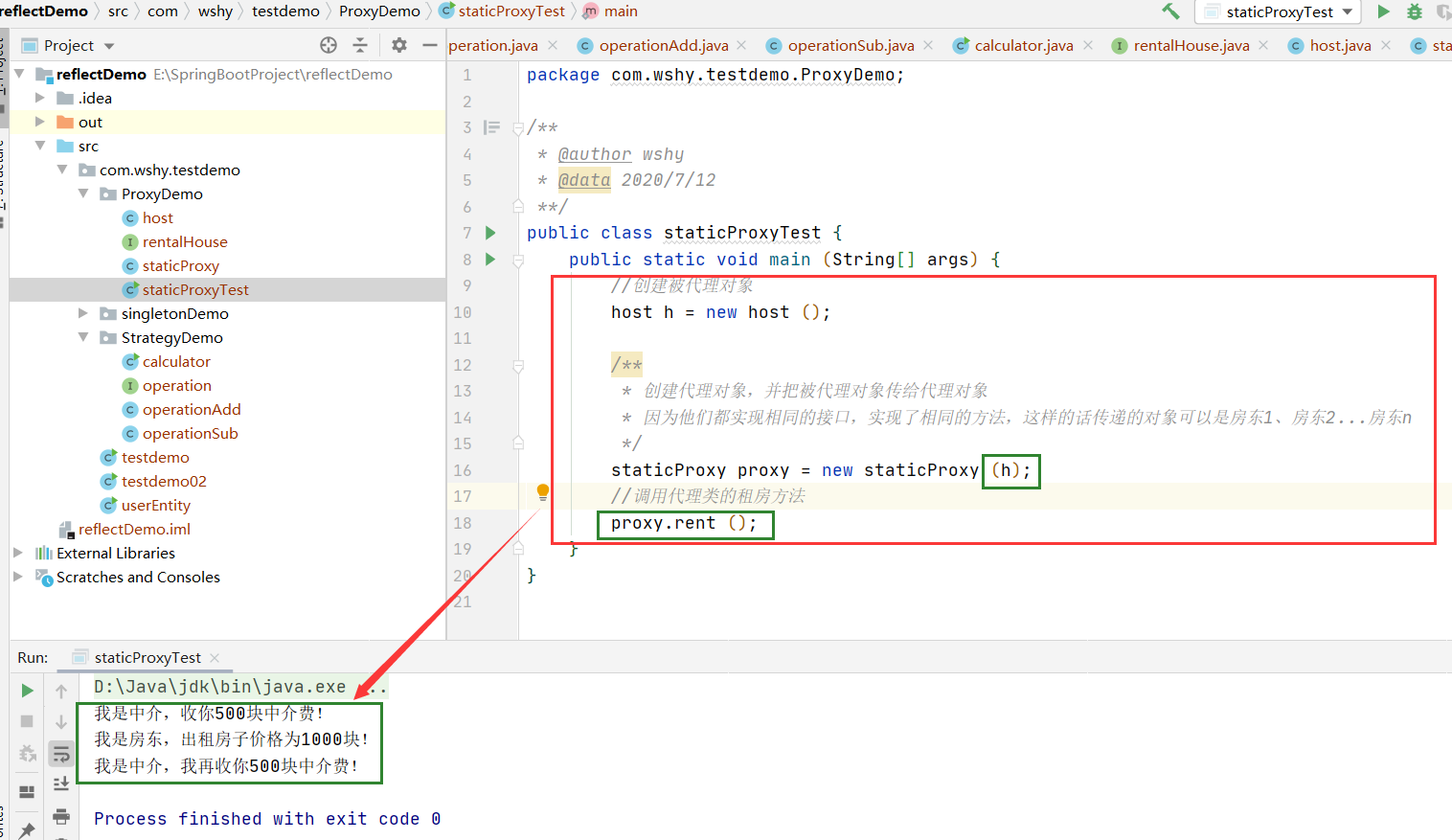Open operationAdd class in tree

point(192,409)
